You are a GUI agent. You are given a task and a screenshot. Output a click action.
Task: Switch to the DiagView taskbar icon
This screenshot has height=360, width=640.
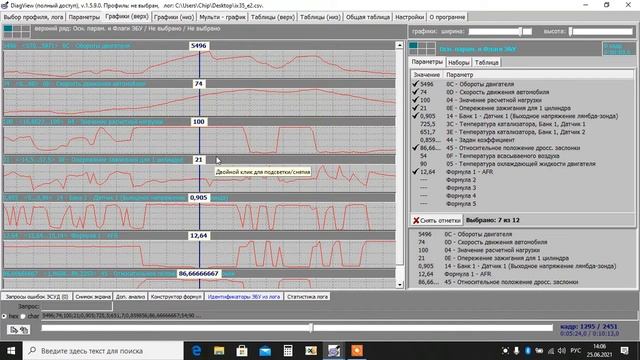(x=334, y=351)
